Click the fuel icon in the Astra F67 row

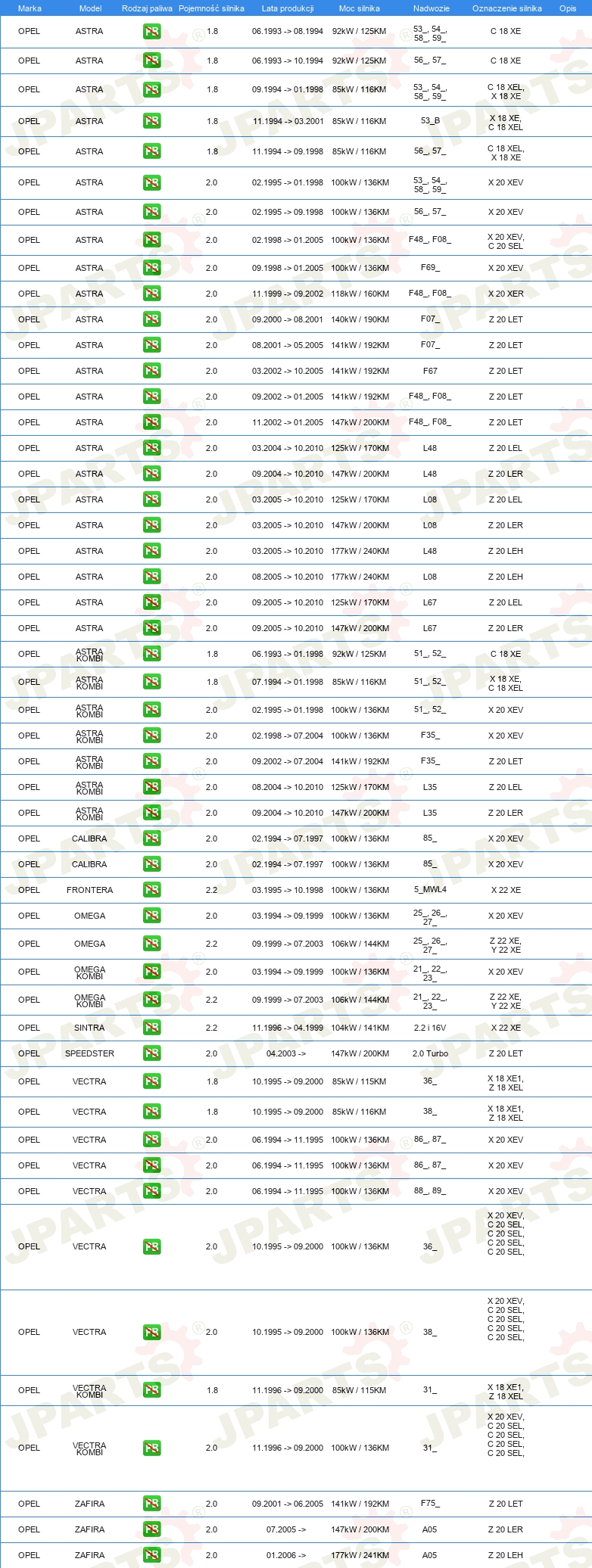pyautogui.click(x=151, y=371)
